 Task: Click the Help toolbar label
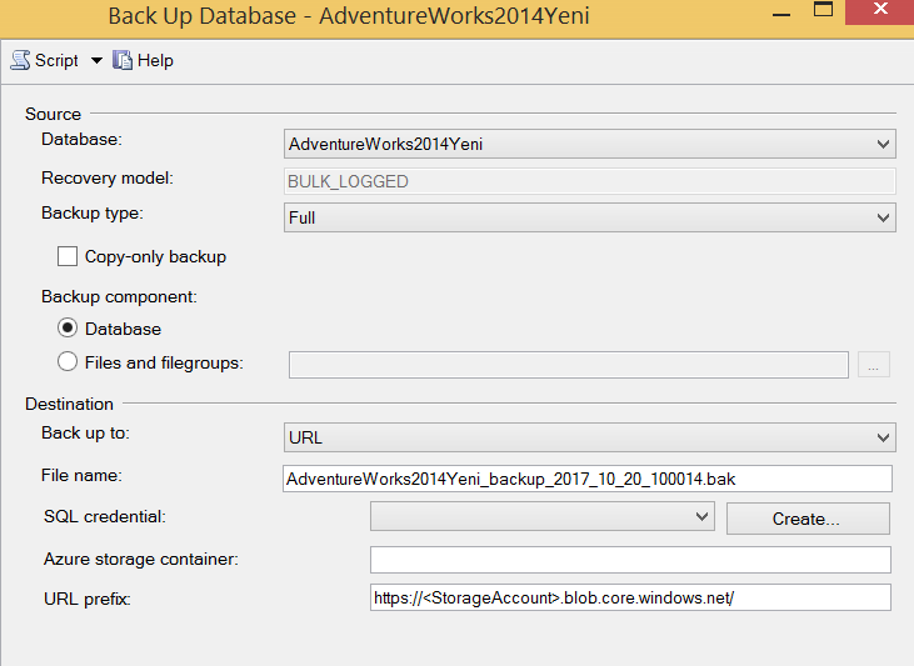click(x=155, y=61)
